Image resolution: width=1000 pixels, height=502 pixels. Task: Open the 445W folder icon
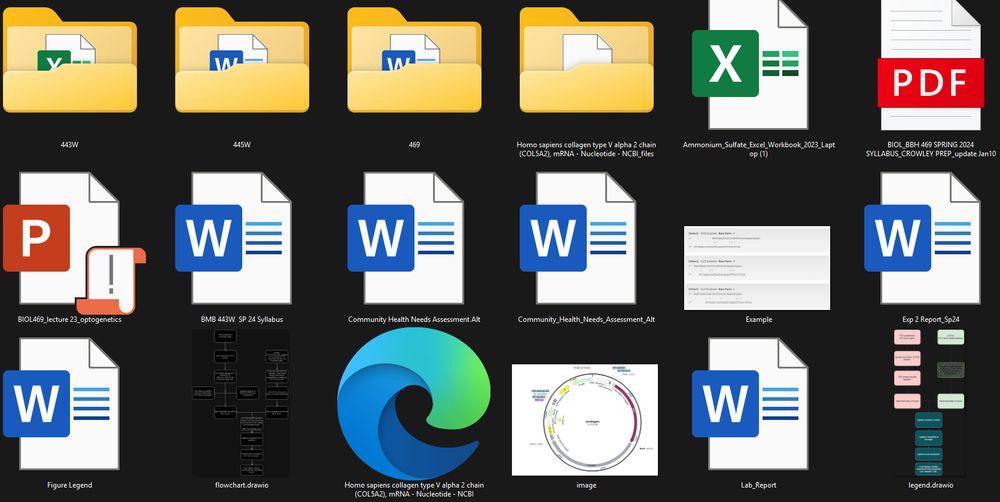[x=242, y=59]
